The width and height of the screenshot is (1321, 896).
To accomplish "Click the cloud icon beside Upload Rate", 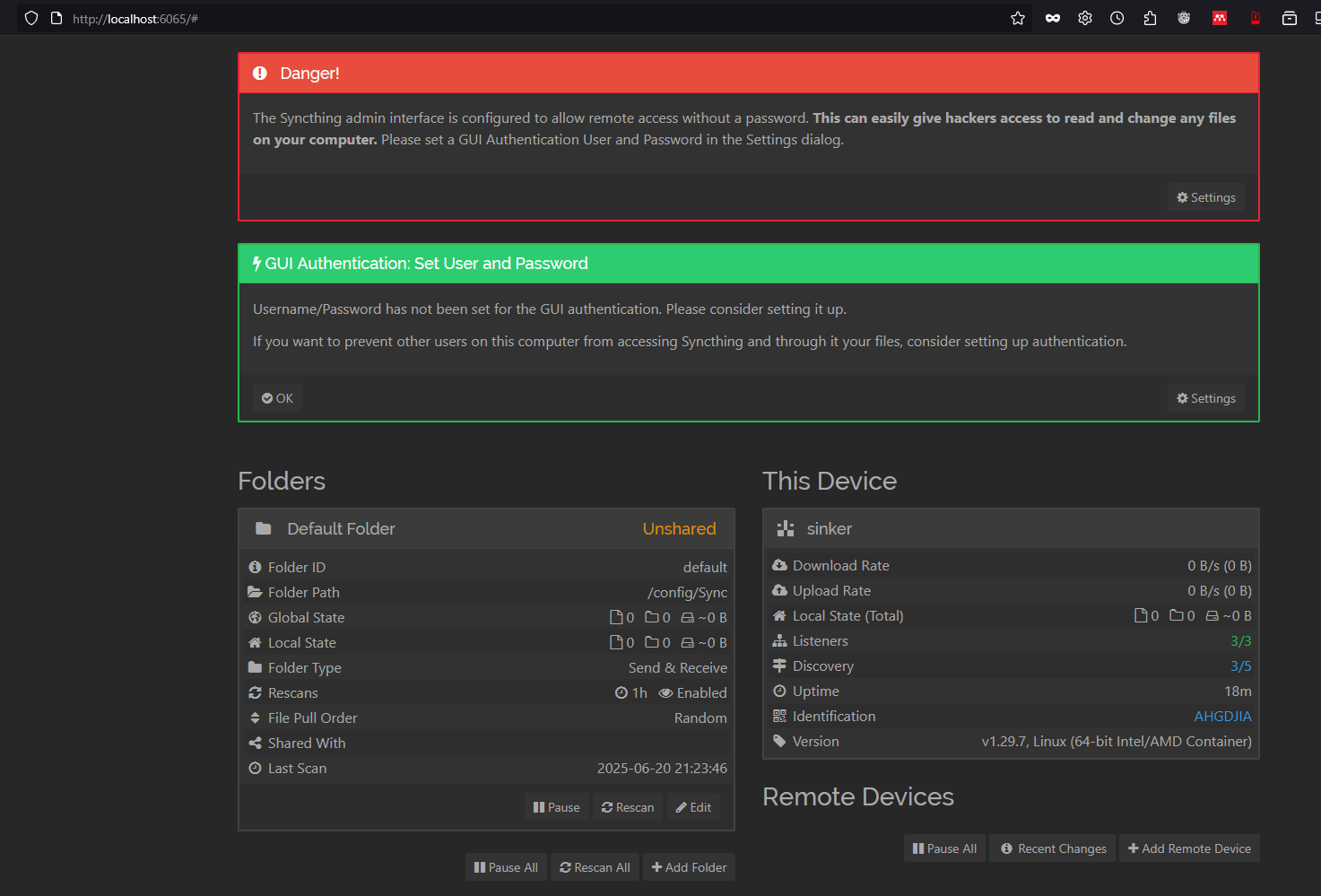I will [779, 590].
